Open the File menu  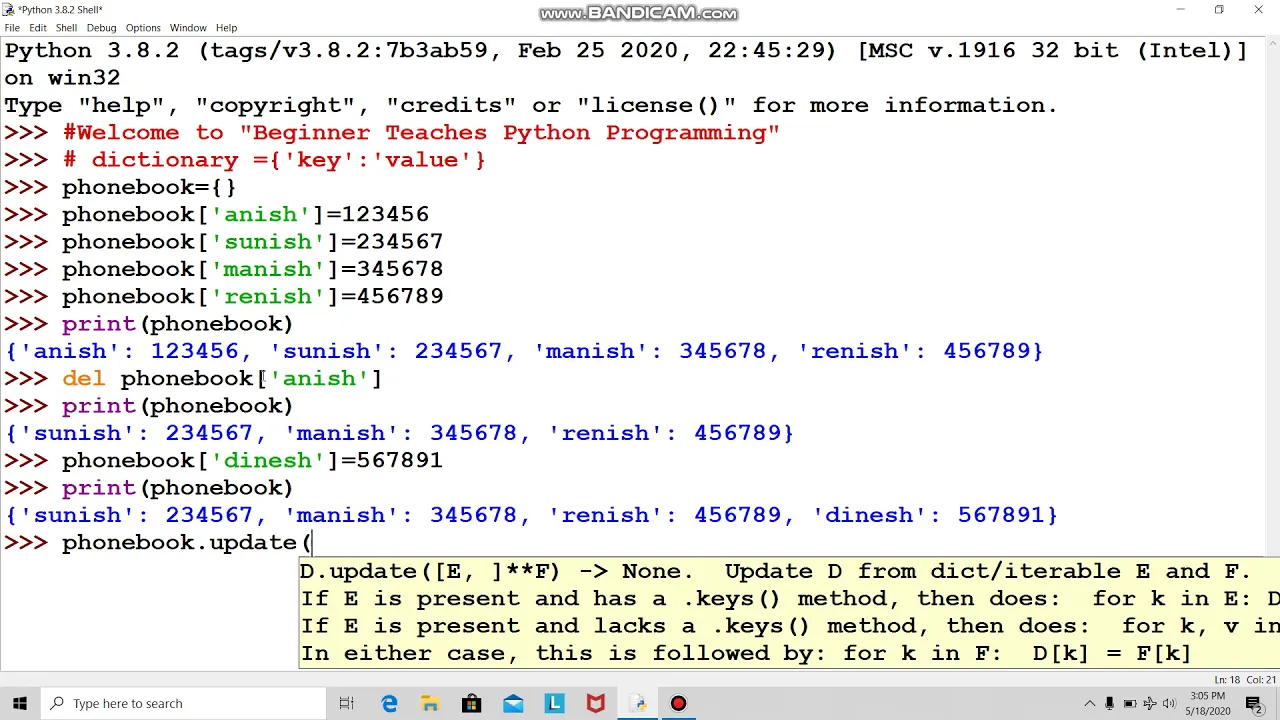click(12, 28)
